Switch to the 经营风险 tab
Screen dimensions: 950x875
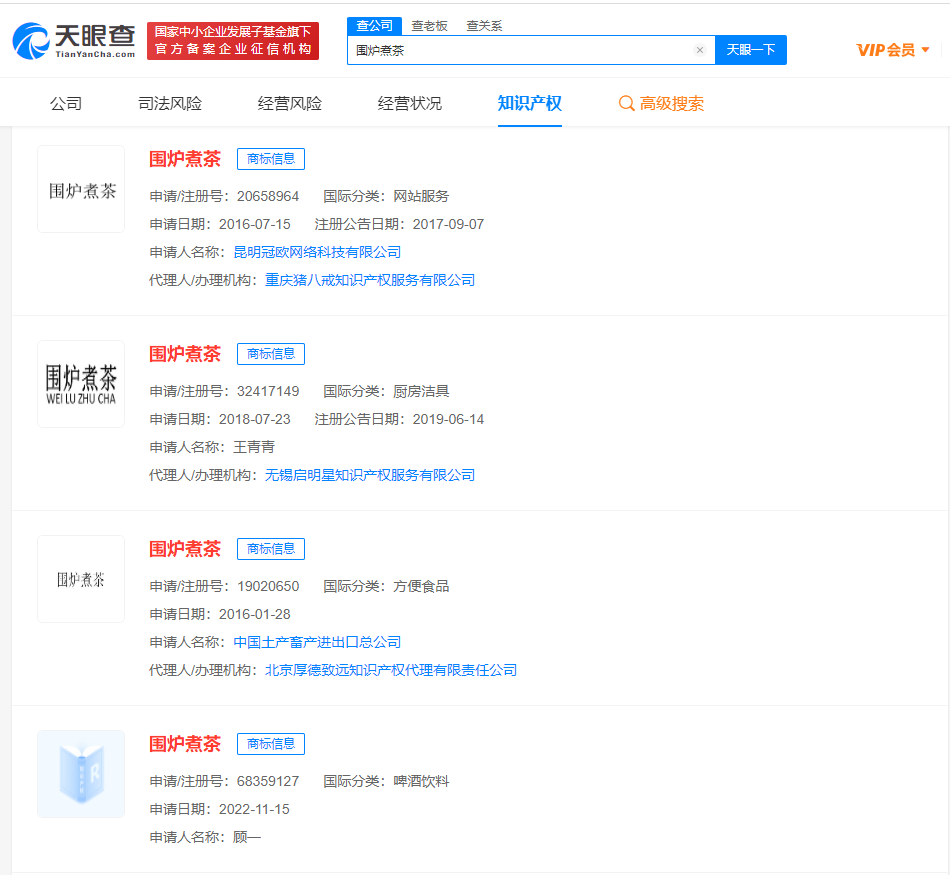point(290,104)
